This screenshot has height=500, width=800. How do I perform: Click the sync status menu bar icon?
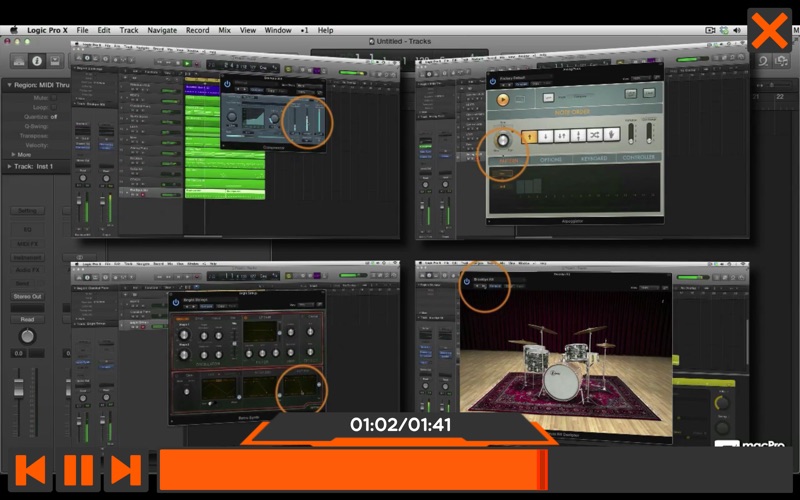(x=723, y=30)
